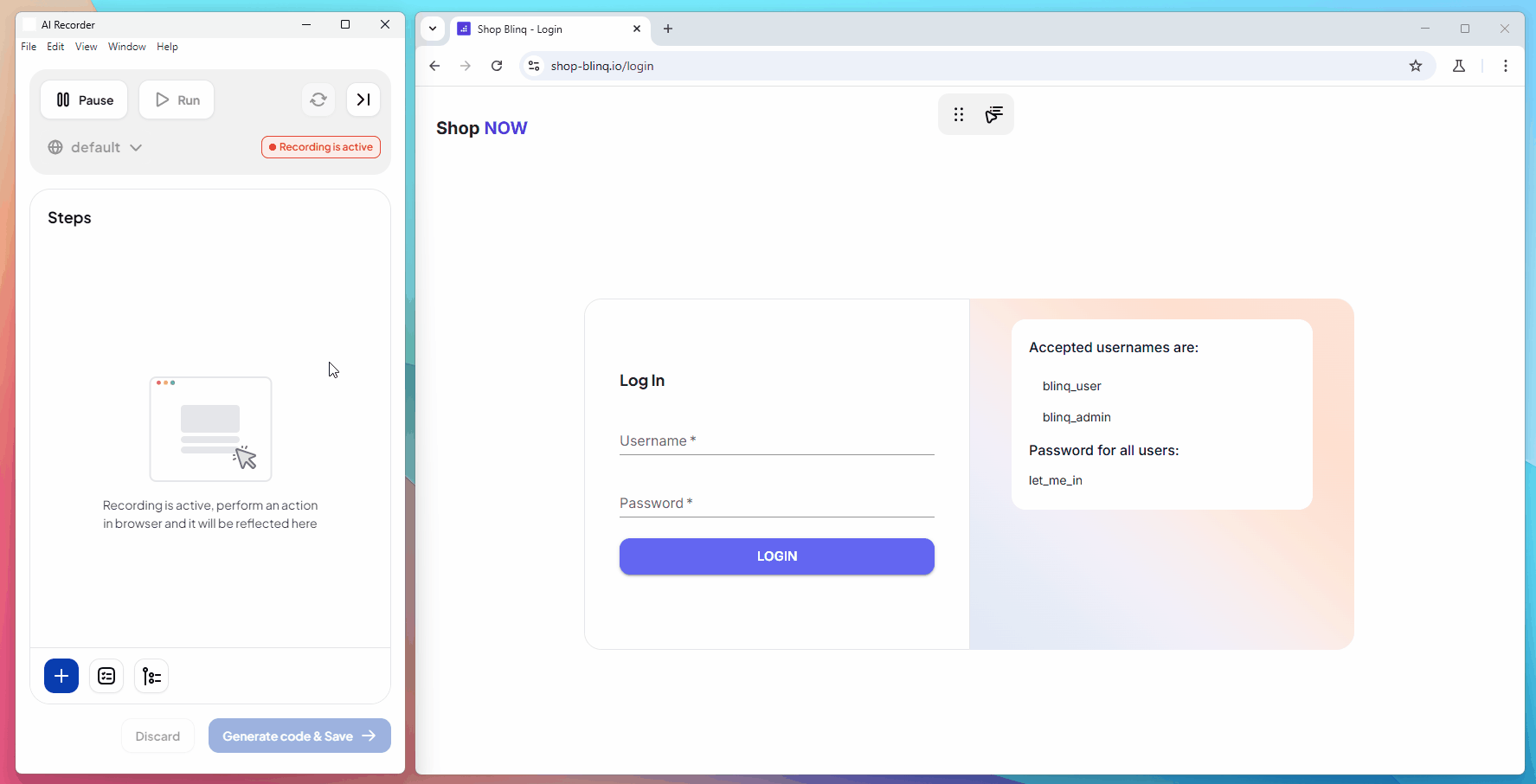This screenshot has height=784, width=1536.
Task: Click the Username input field
Action: pos(776,441)
